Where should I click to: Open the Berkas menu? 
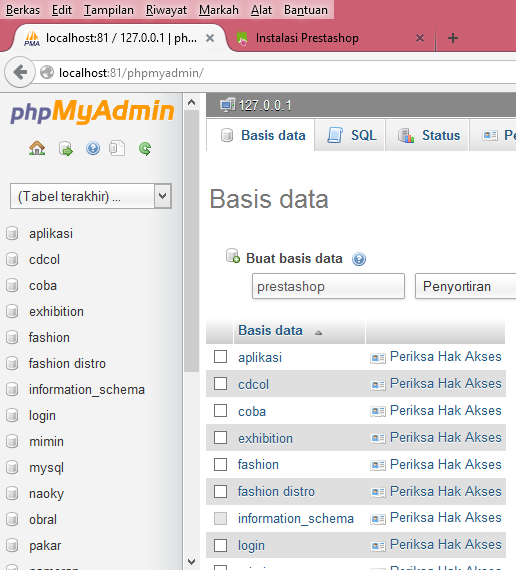pos(23,10)
